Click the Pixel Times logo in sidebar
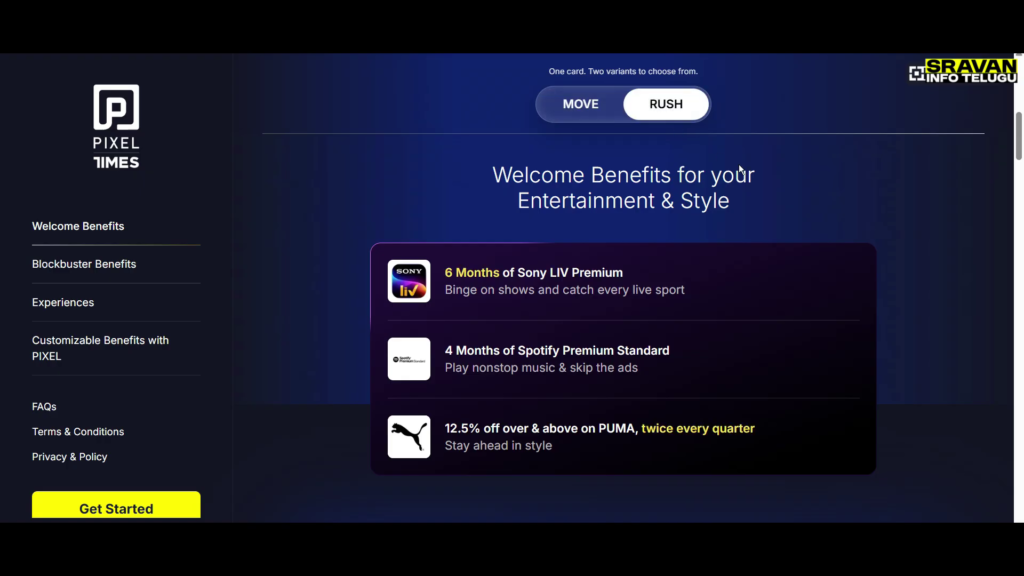The height and width of the screenshot is (576, 1024). [116, 126]
